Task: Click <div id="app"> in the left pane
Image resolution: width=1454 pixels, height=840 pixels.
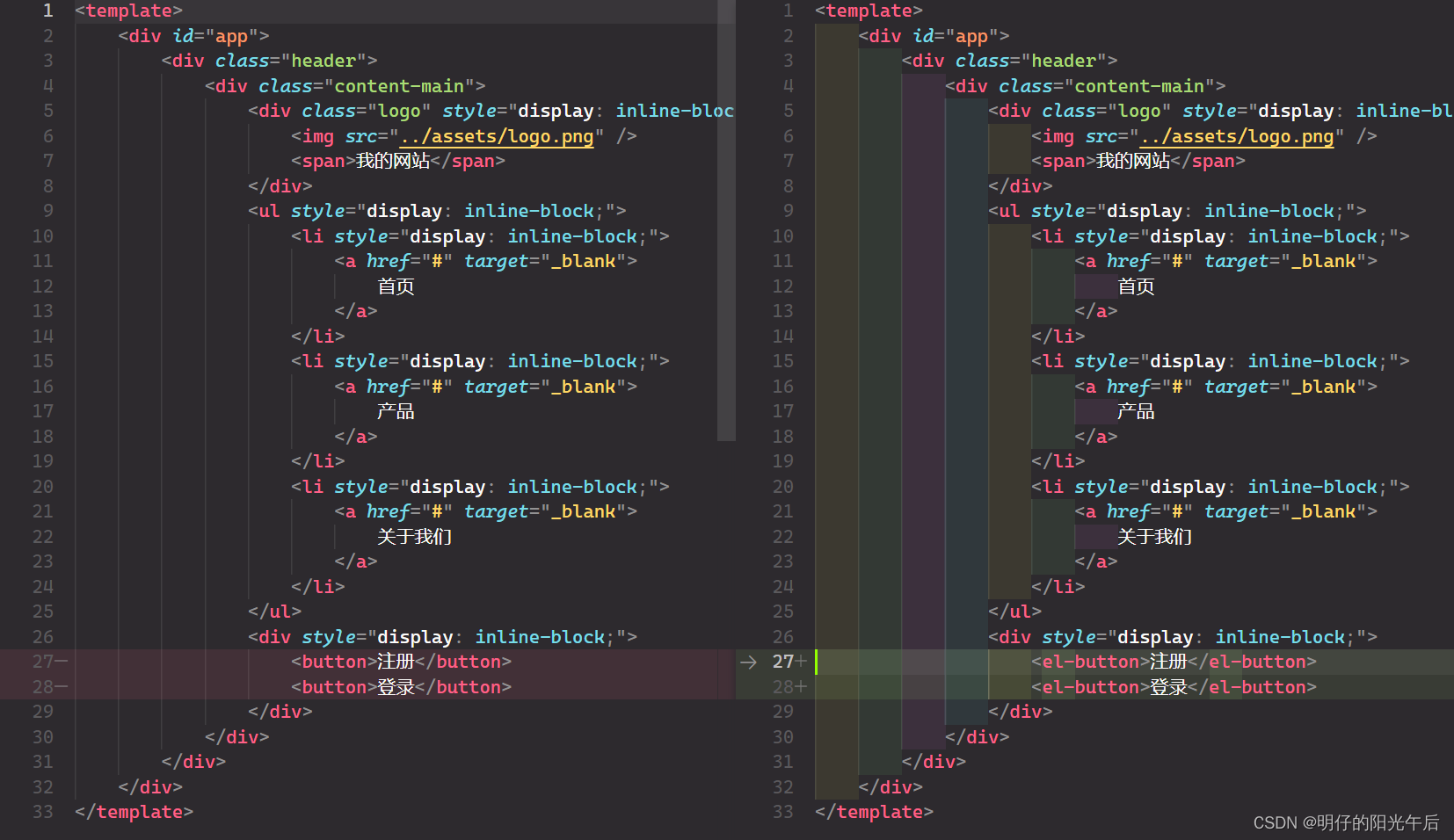Action: pos(193,36)
